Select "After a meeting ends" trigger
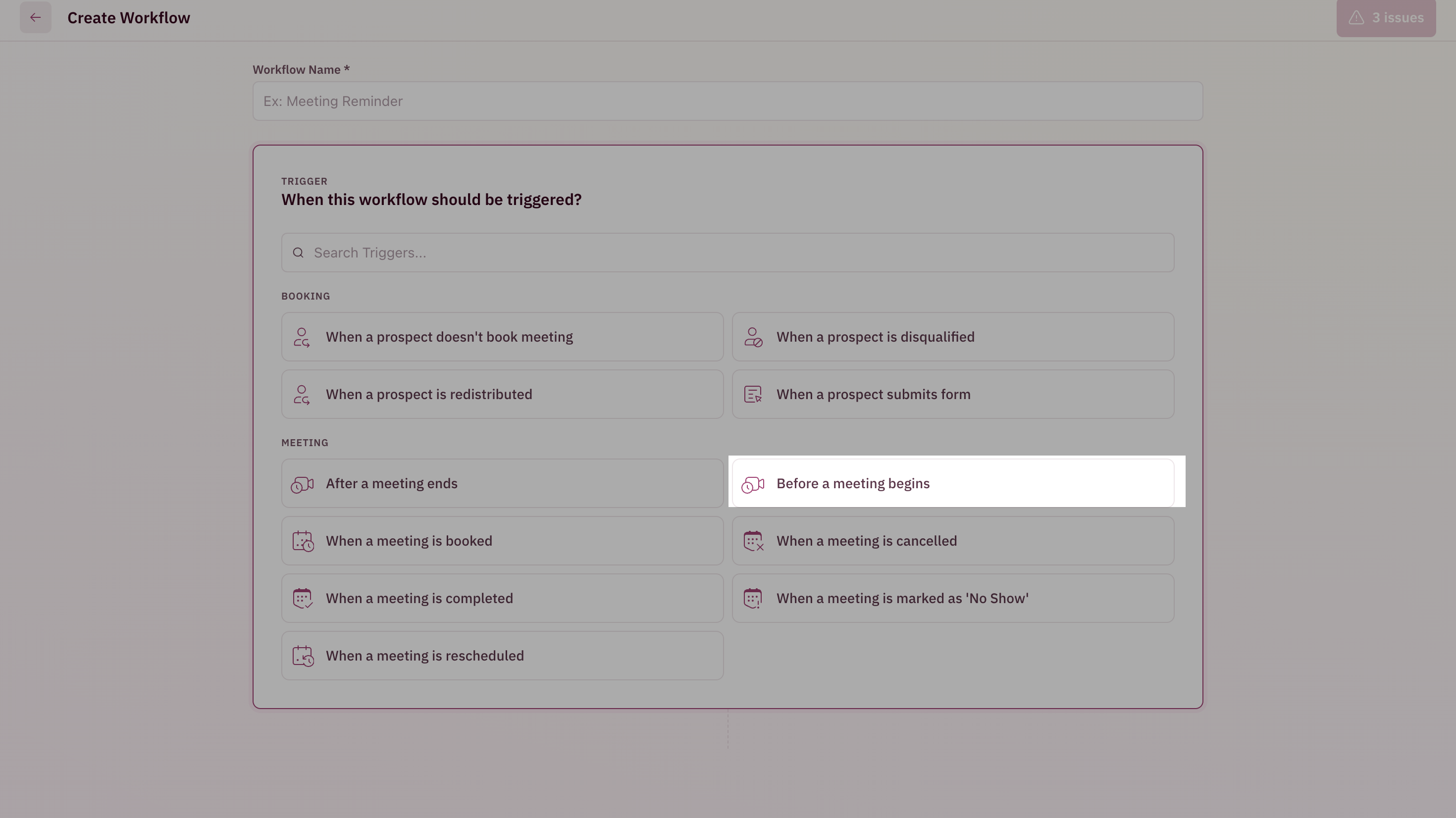The width and height of the screenshot is (1456, 818). pyautogui.click(x=502, y=483)
